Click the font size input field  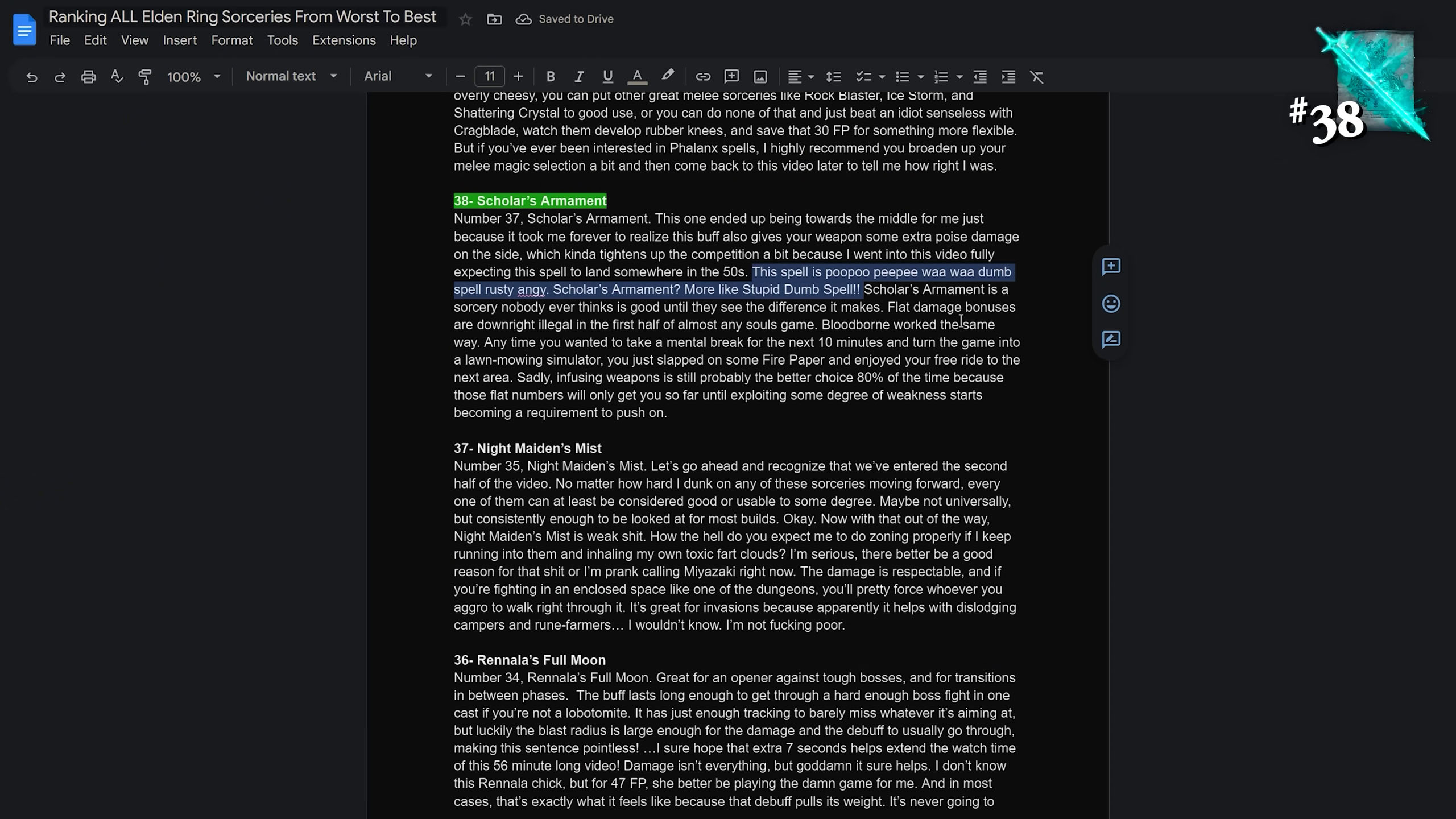(x=489, y=77)
